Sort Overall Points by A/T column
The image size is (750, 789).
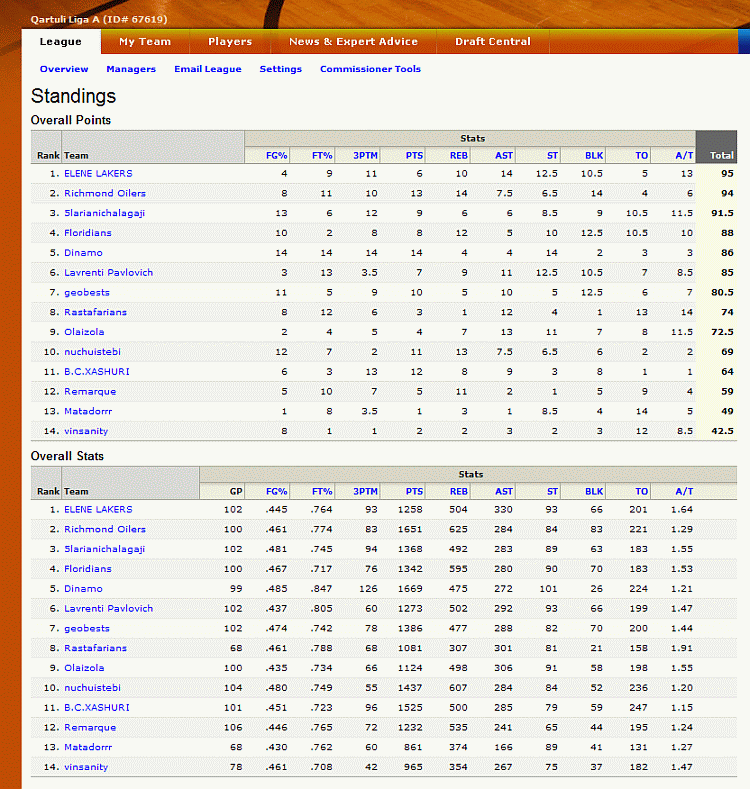point(684,155)
